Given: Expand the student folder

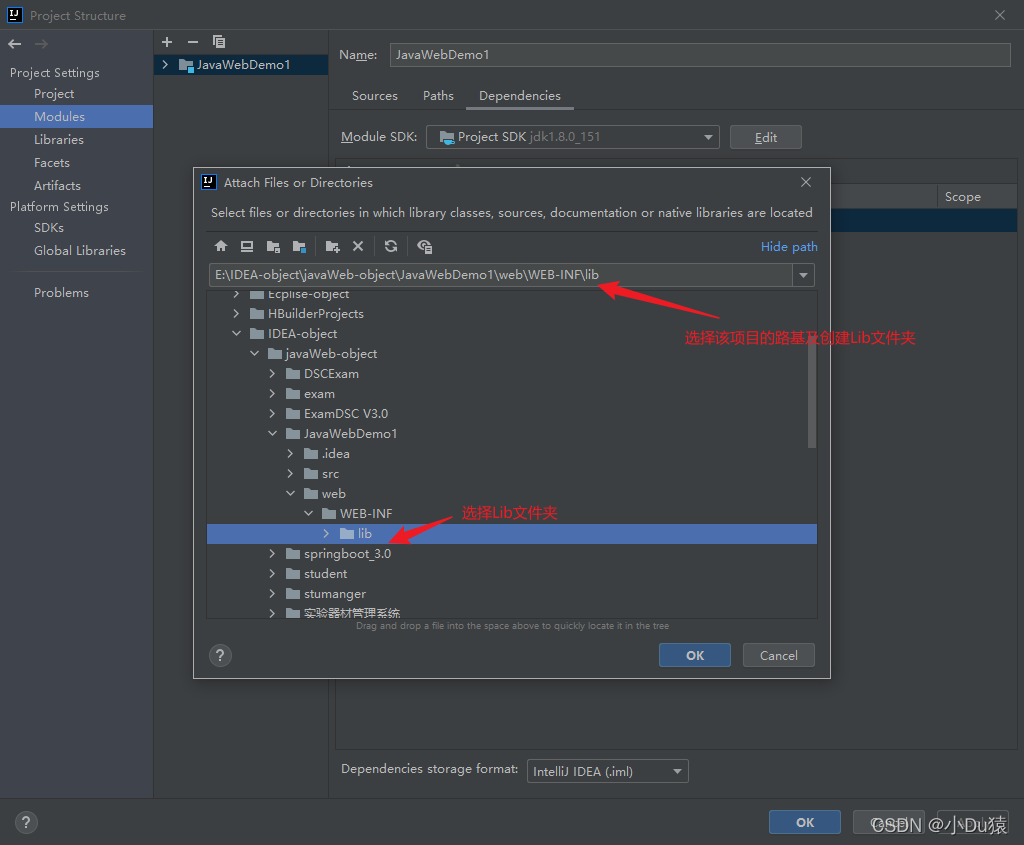Looking at the screenshot, I should tap(272, 573).
